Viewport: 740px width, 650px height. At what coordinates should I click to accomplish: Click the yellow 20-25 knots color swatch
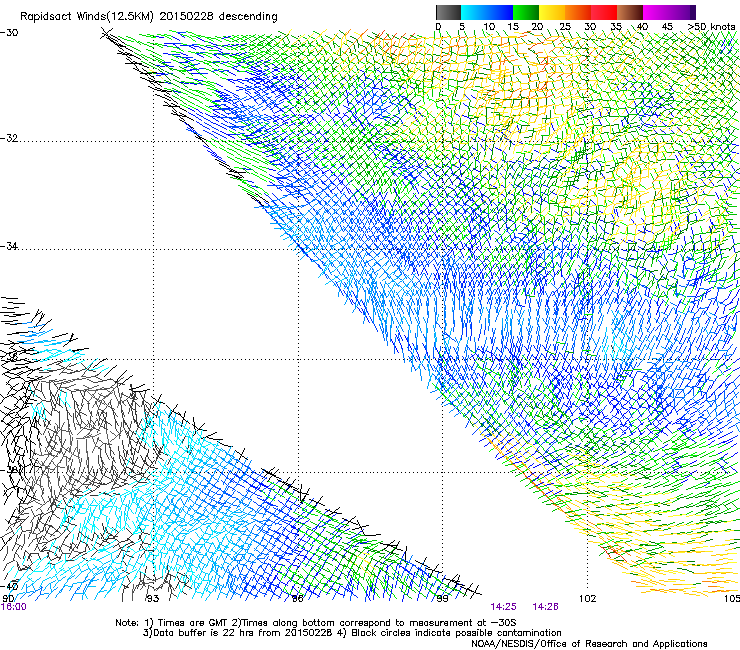(552, 12)
